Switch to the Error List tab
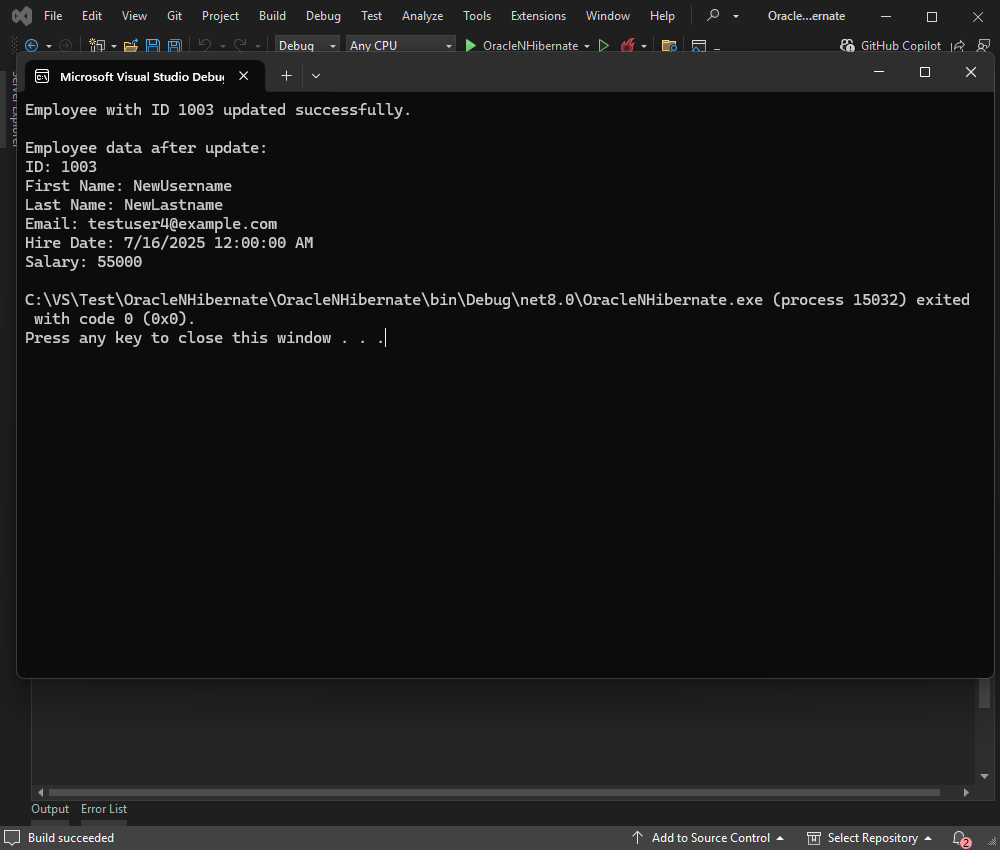 (103, 809)
